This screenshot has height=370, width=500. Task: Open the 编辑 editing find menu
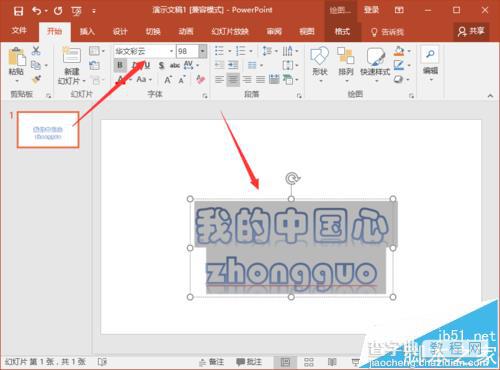point(430,64)
